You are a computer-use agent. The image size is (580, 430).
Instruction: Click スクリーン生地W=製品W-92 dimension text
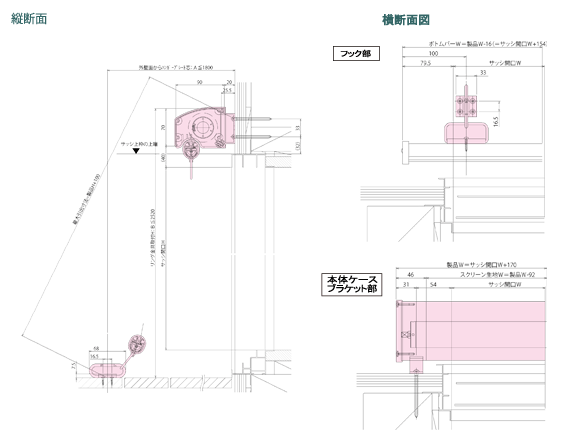click(x=497, y=275)
